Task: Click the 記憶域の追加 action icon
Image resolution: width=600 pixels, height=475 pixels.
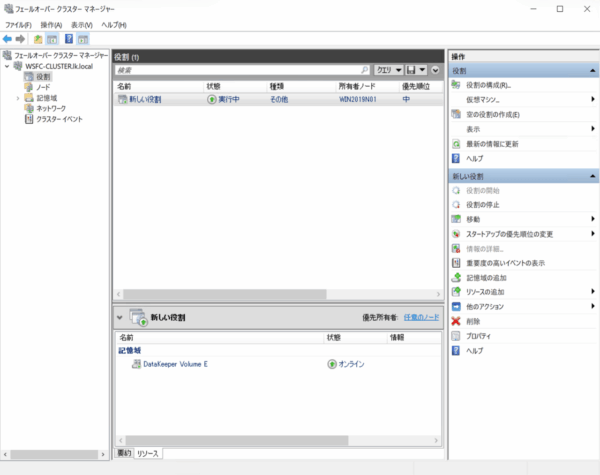Action: (x=456, y=277)
